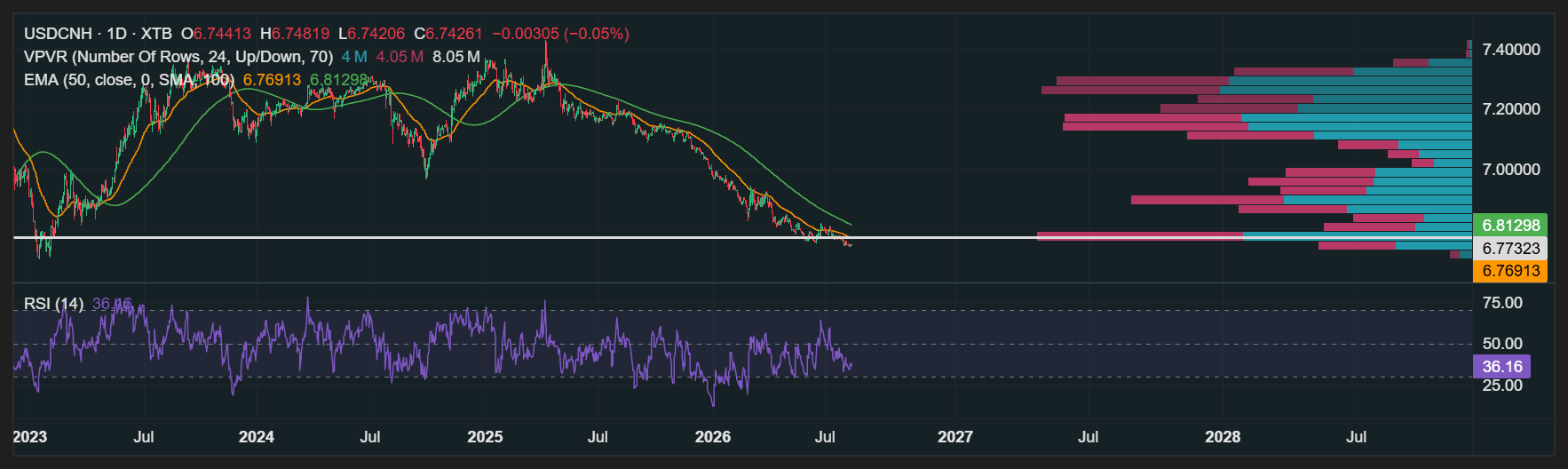This screenshot has height=469, width=1568.
Task: Click the purple 36.16 RSI value tag
Action: pyautogui.click(x=1501, y=366)
